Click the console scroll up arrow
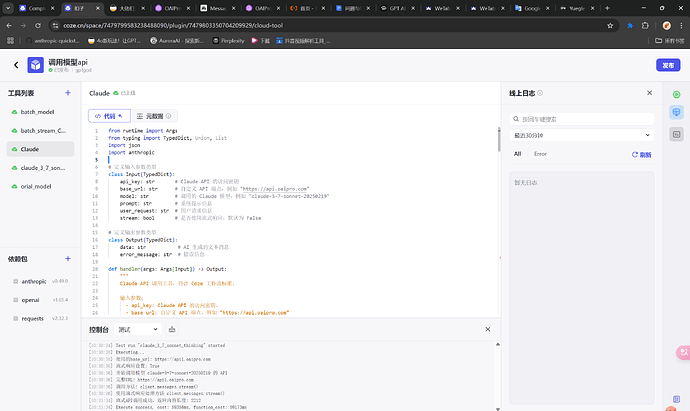Image resolution: width=690 pixels, height=411 pixels. pos(498,345)
